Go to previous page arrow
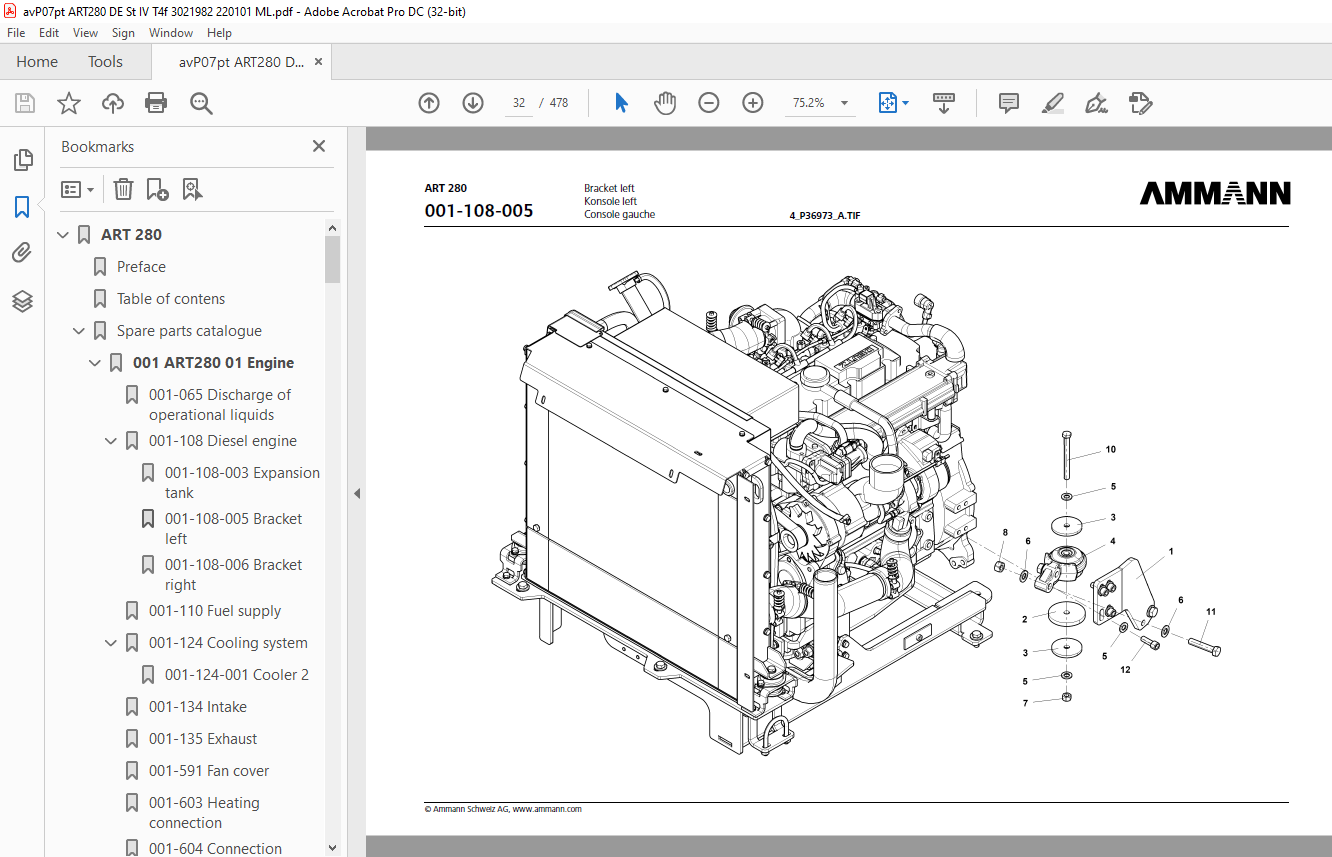 [429, 103]
